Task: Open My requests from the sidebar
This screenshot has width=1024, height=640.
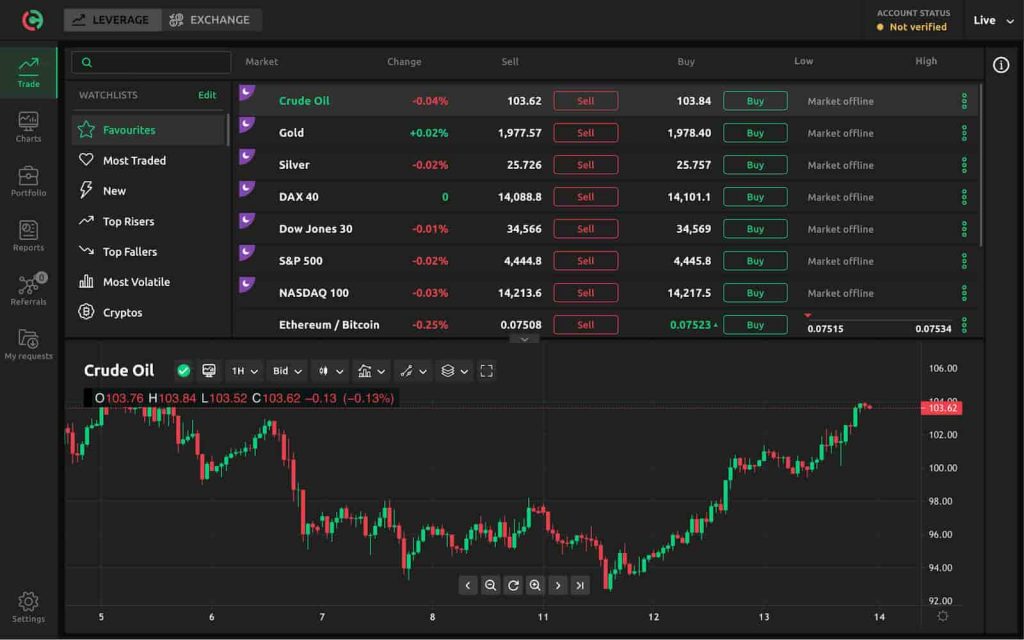Action: [x=29, y=345]
